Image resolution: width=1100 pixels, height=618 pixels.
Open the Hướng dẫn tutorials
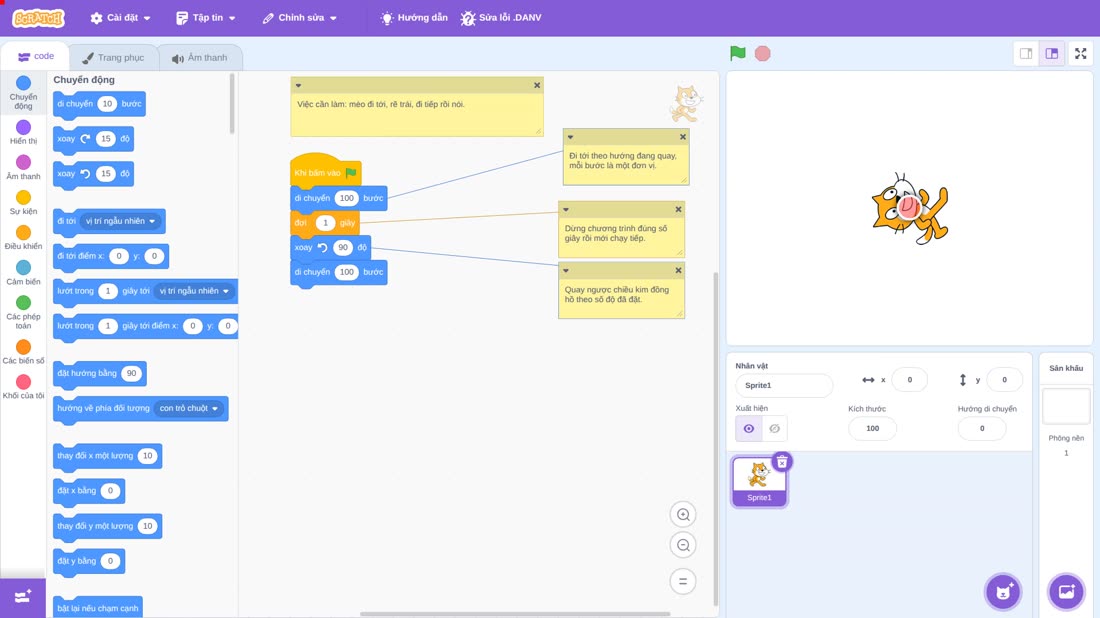tap(414, 18)
